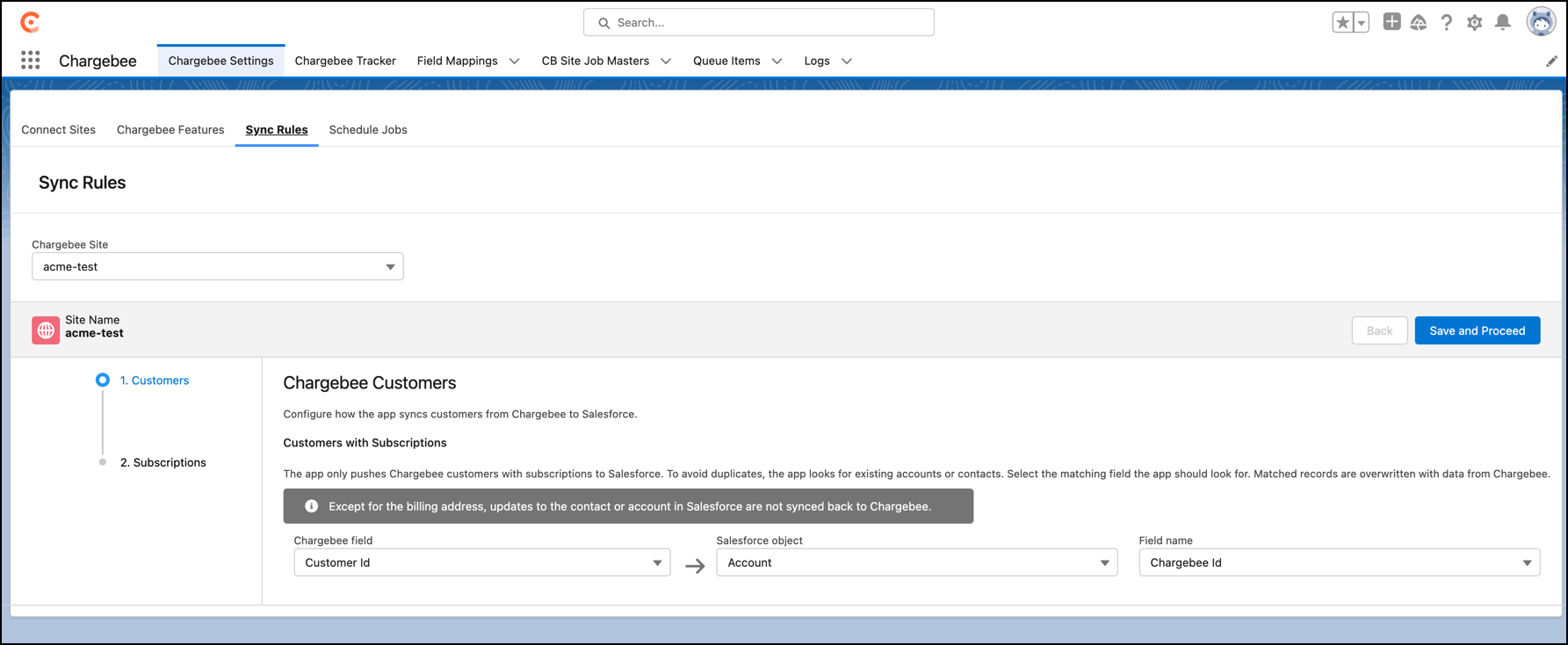Switch to the Connect Sites tab

[x=58, y=129]
